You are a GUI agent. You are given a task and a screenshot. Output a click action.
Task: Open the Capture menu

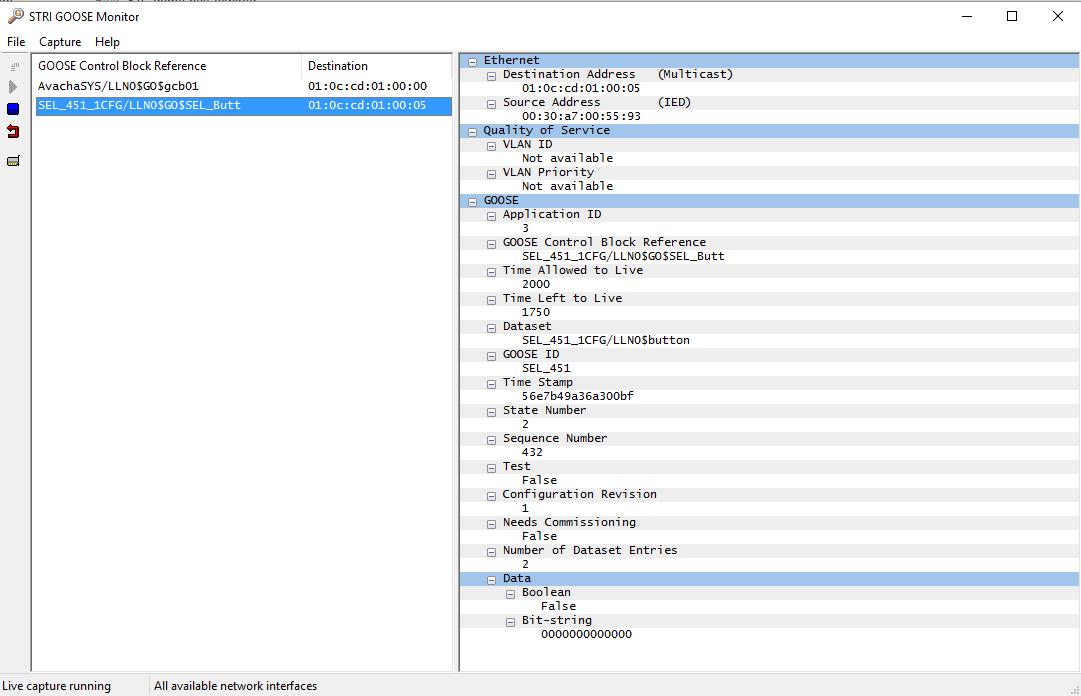coord(60,42)
